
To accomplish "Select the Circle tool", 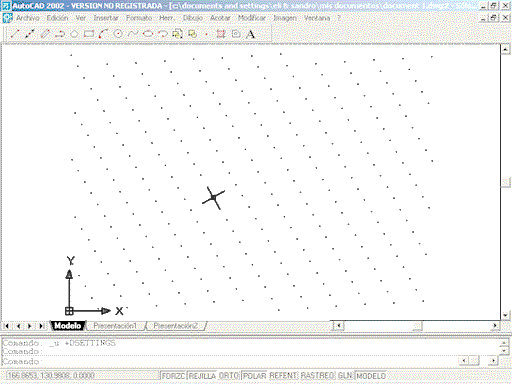I will click(x=118, y=34).
